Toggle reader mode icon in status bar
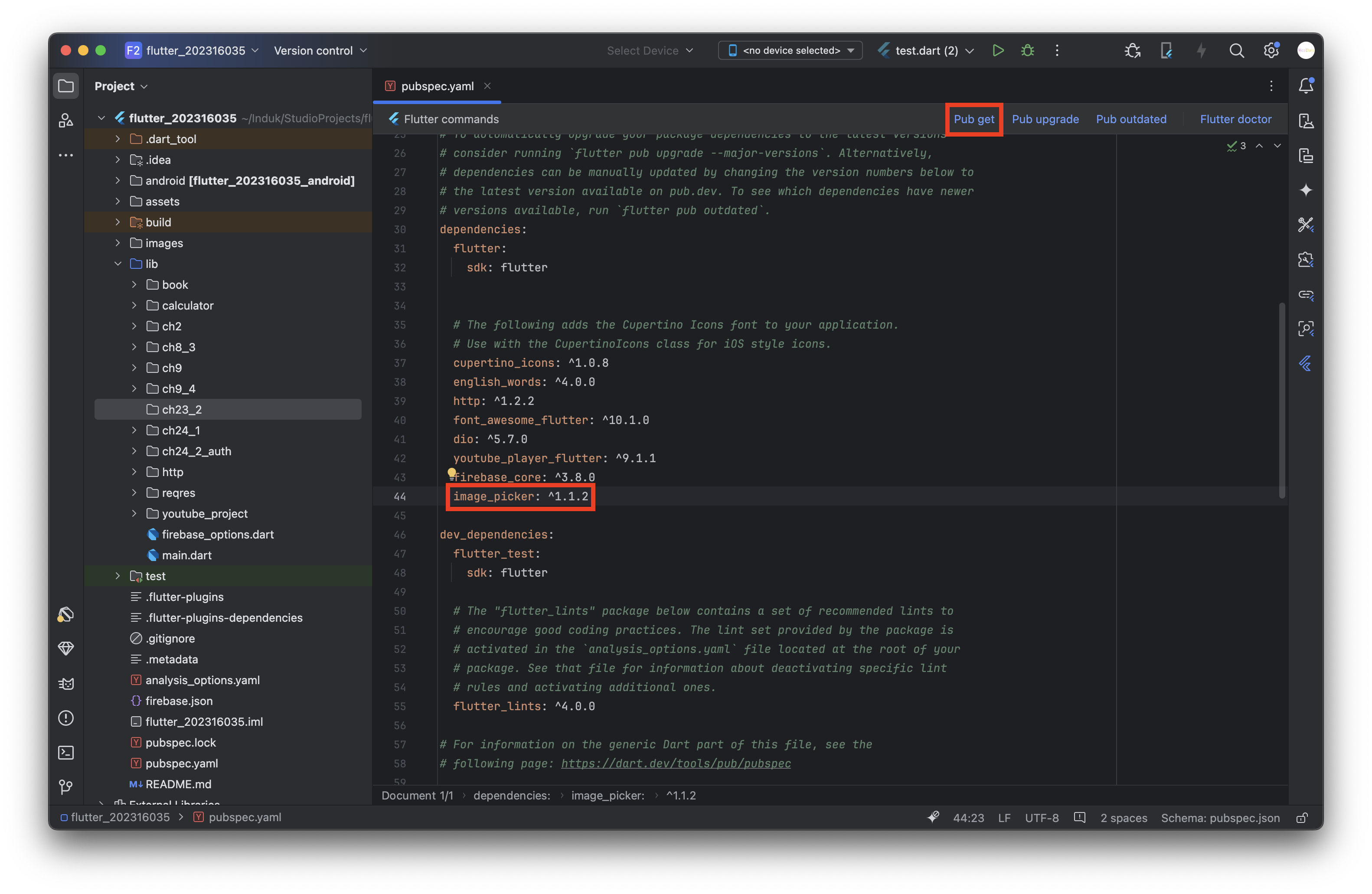 [1079, 818]
